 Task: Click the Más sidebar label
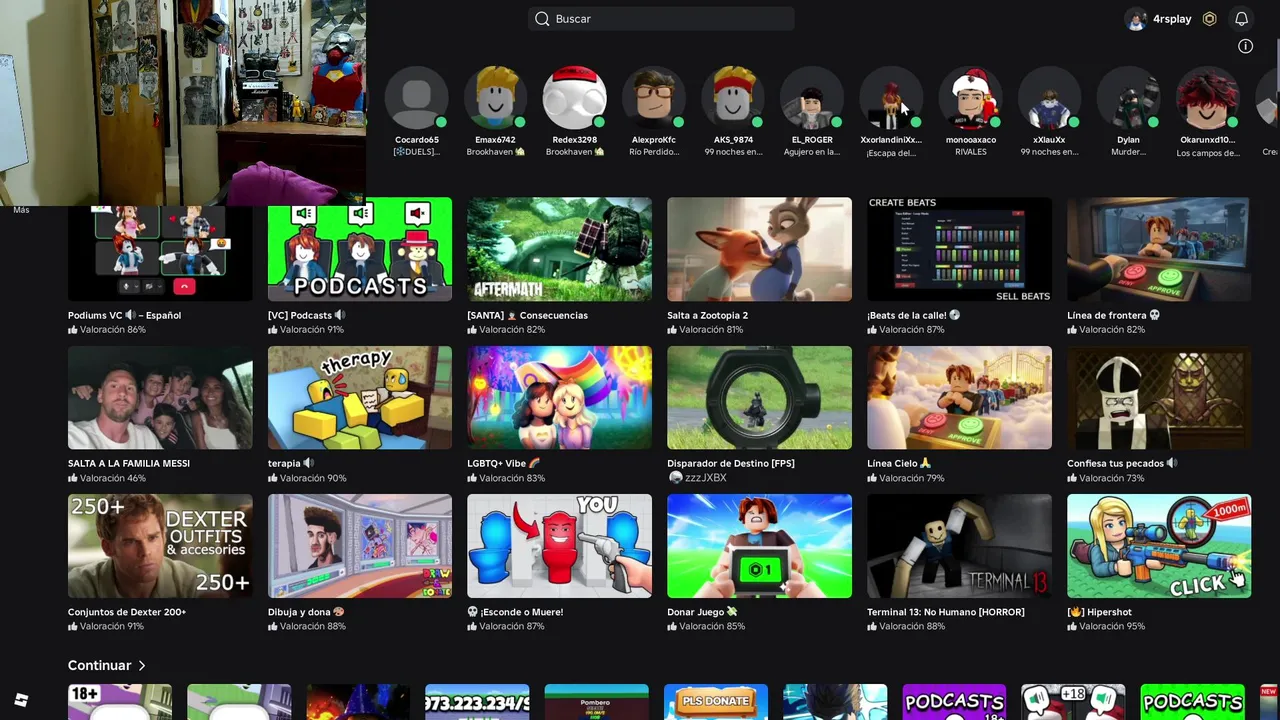[21, 210]
